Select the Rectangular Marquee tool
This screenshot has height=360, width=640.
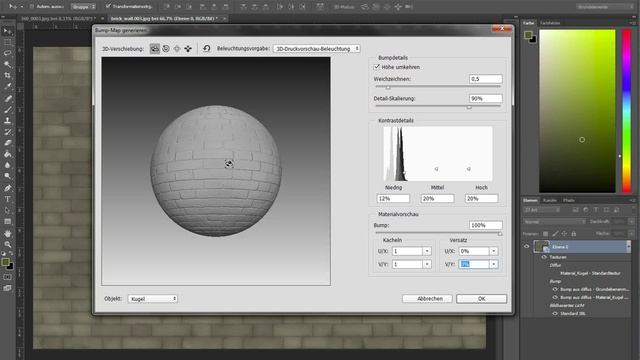click(x=7, y=42)
